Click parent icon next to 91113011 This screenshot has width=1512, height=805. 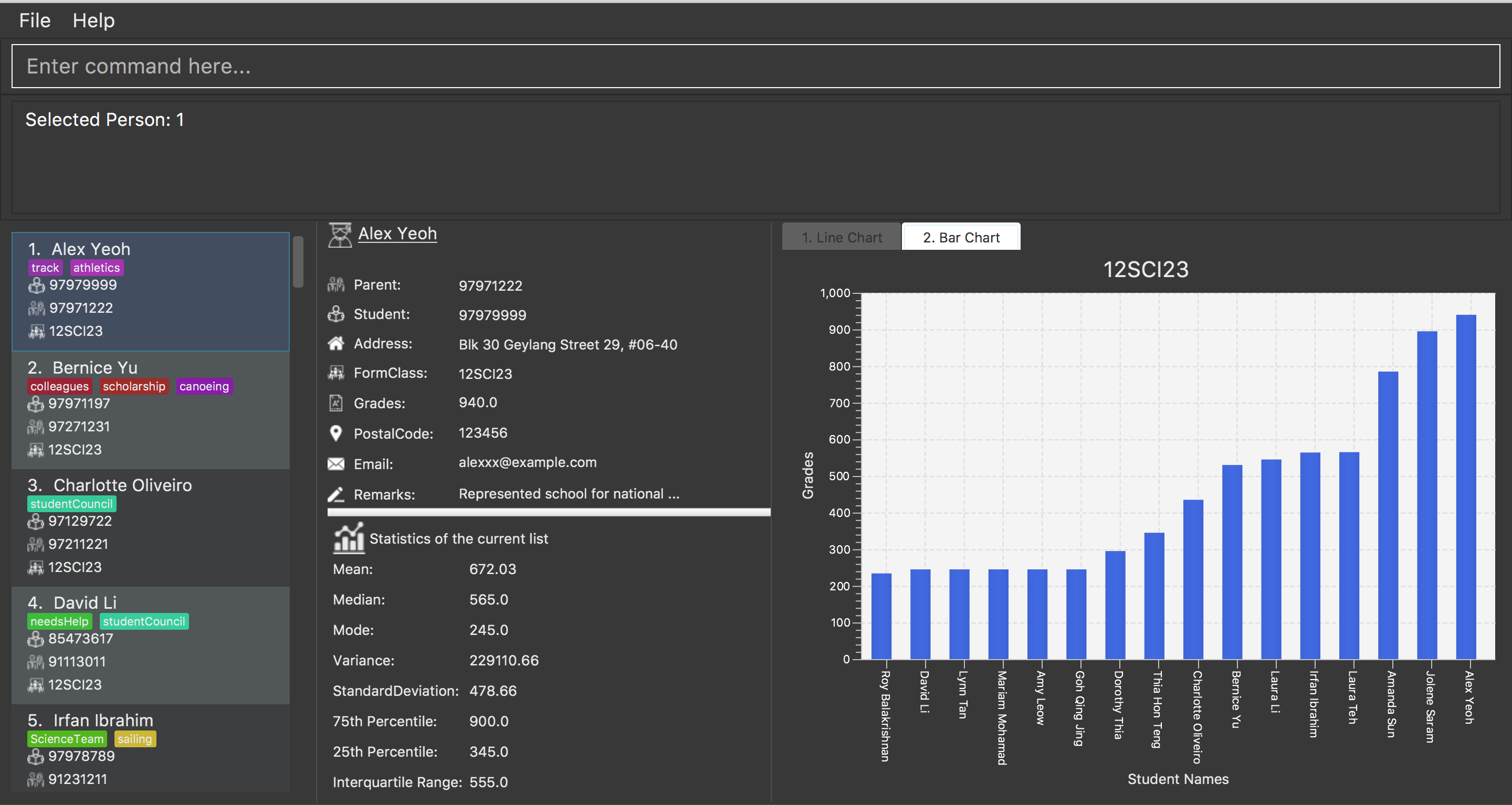pos(35,662)
